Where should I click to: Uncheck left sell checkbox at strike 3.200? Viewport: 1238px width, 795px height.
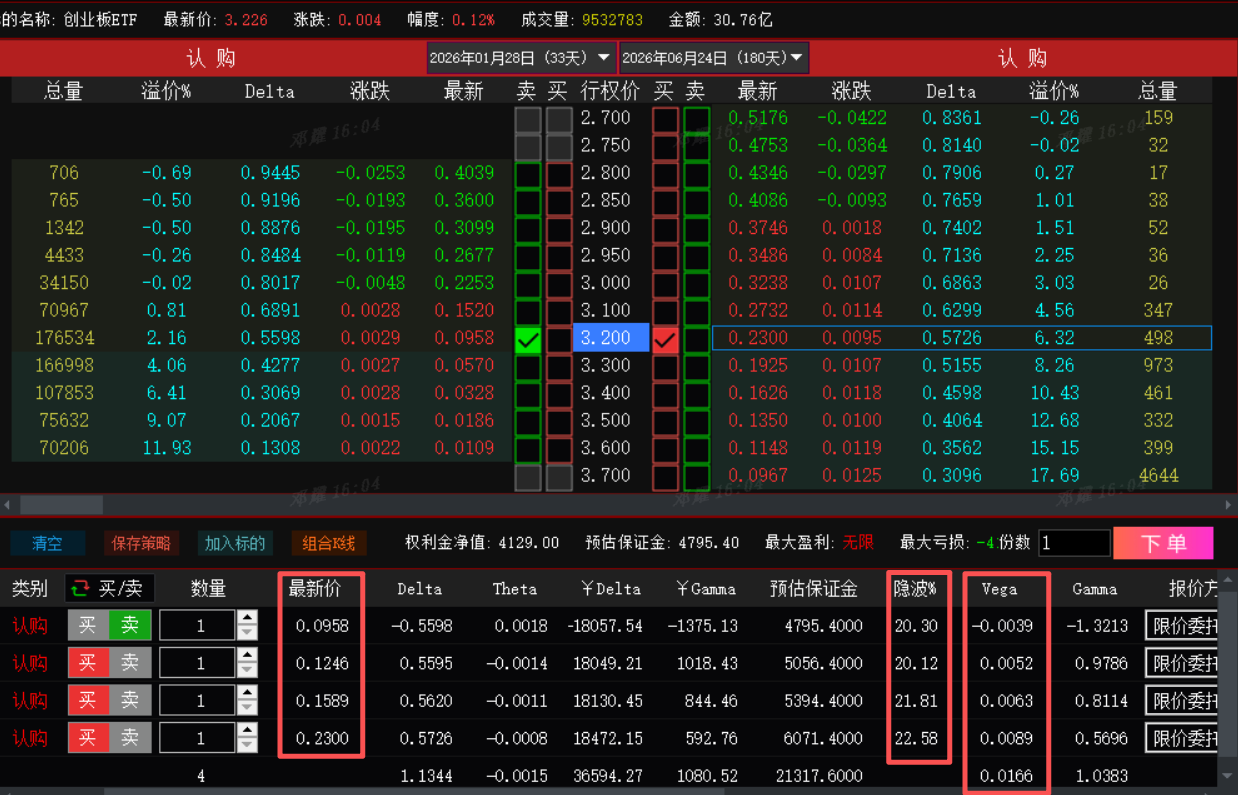point(528,339)
